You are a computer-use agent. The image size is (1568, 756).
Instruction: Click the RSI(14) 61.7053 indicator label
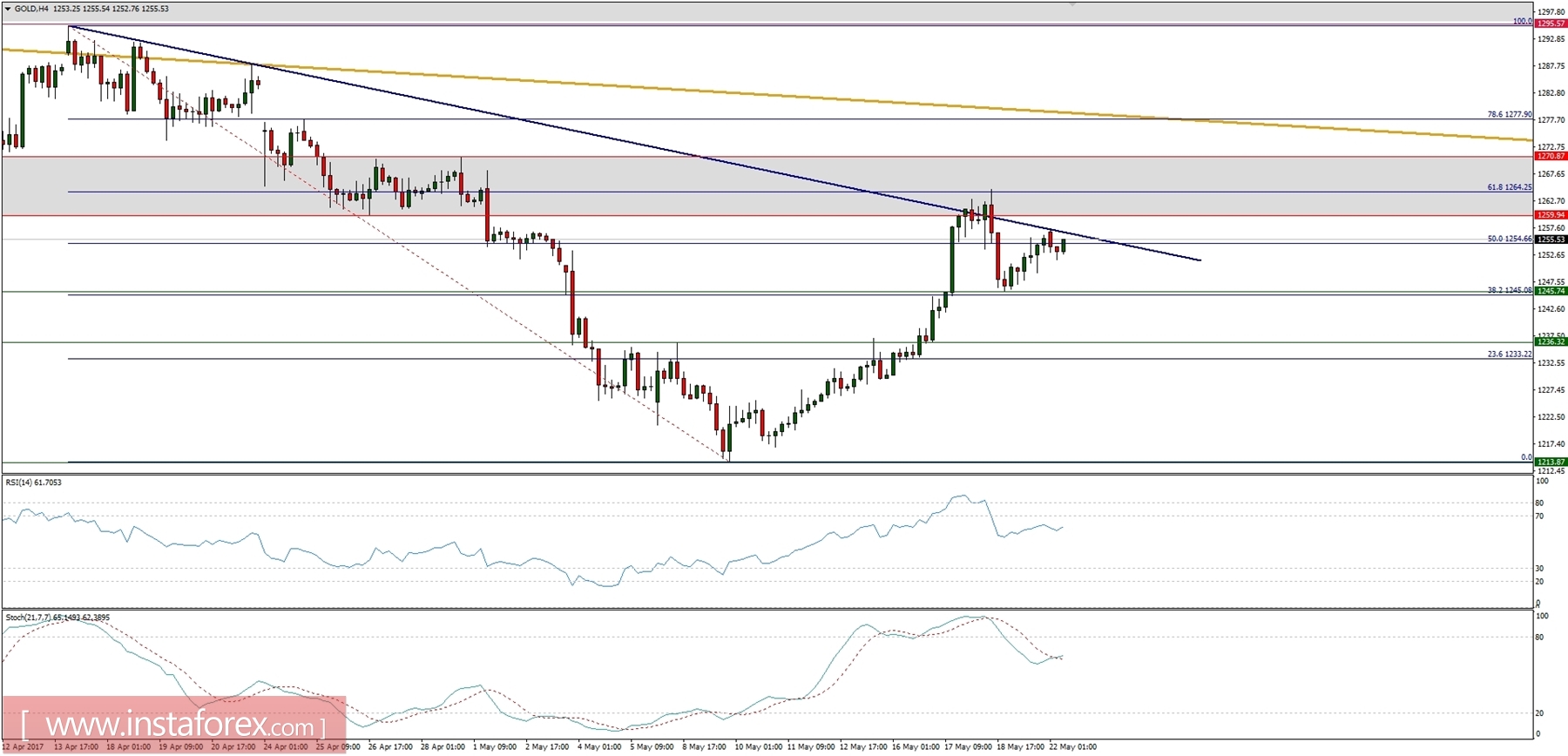(34, 482)
